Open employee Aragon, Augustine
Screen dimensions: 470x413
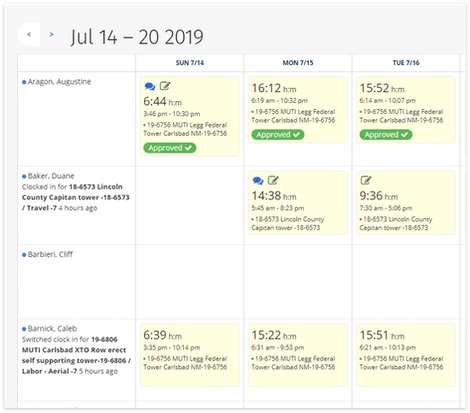tap(59, 82)
